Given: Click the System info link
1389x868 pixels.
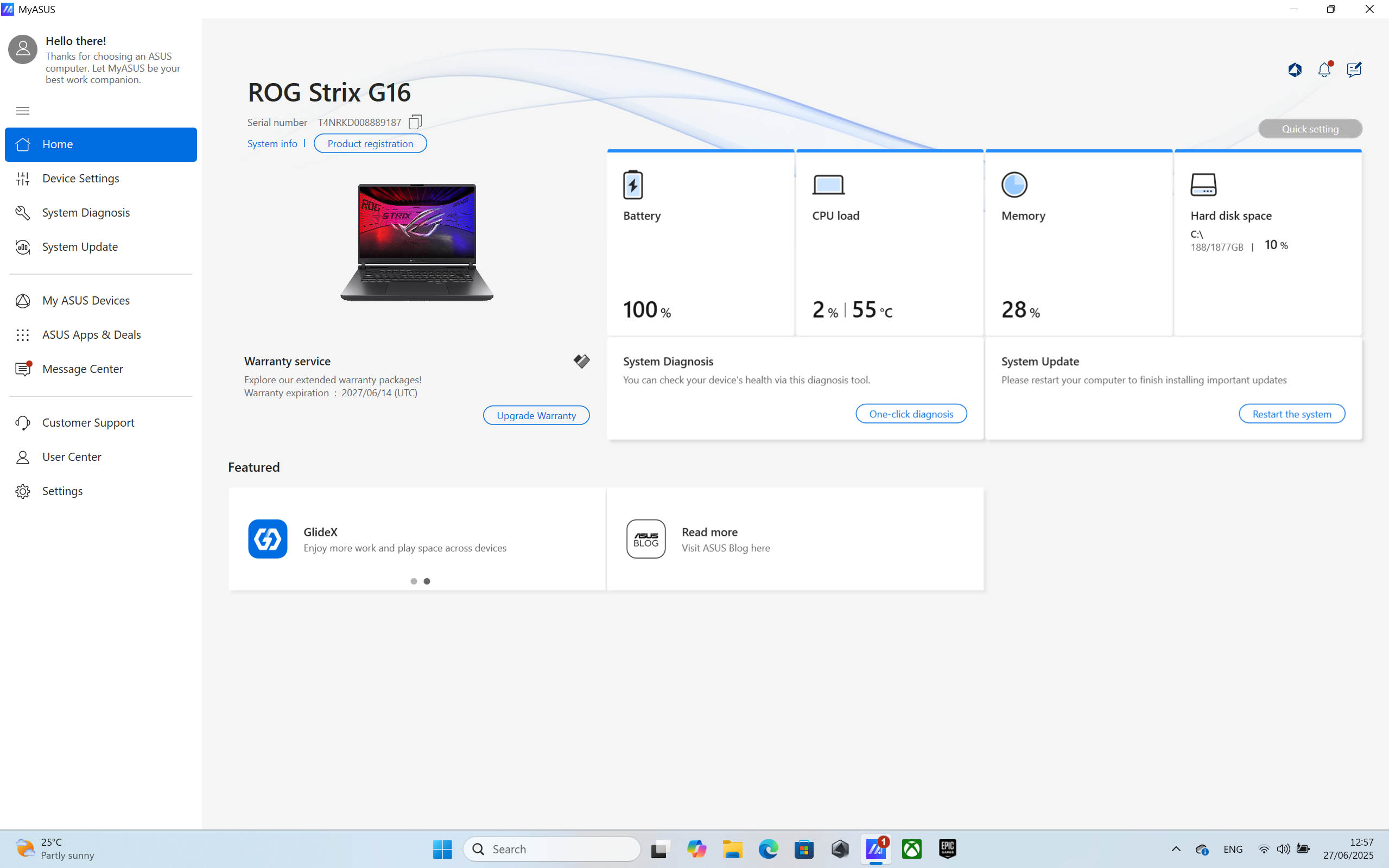Looking at the screenshot, I should pos(272,143).
